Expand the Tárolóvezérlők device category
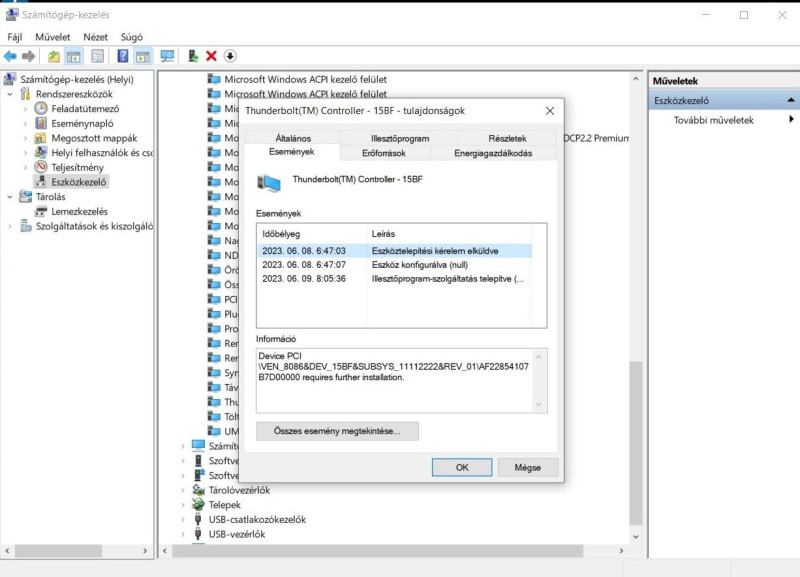 click(183, 490)
